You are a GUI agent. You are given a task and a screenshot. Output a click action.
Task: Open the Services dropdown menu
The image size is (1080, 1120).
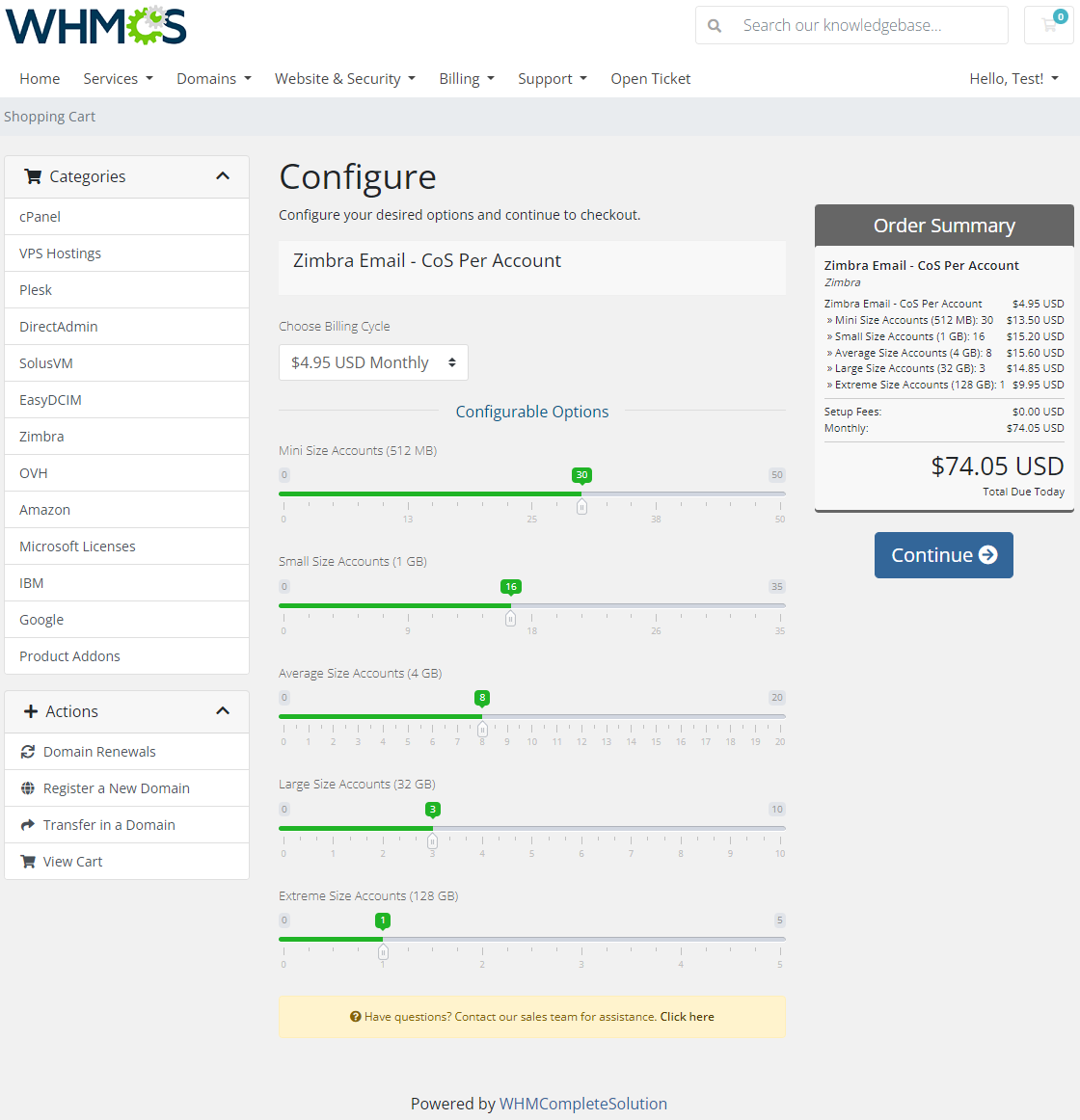[x=118, y=79]
